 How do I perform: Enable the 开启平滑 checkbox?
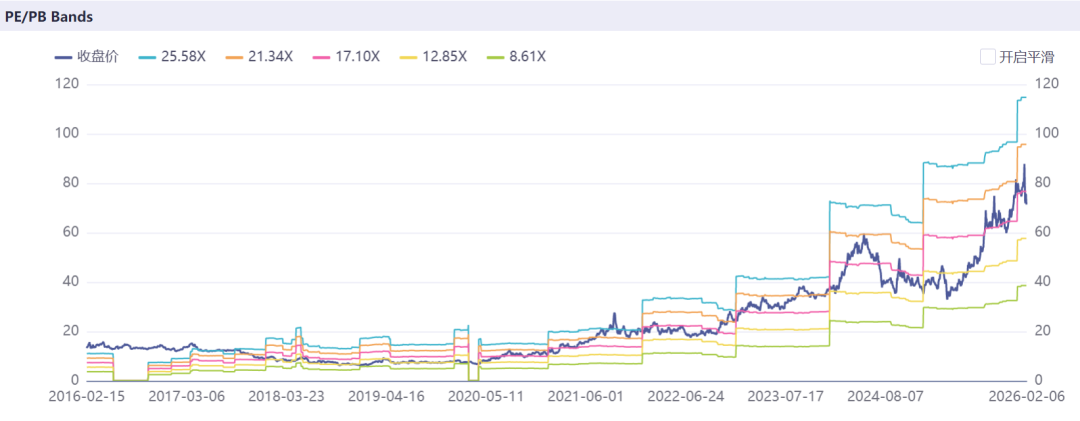pyautogui.click(x=988, y=57)
